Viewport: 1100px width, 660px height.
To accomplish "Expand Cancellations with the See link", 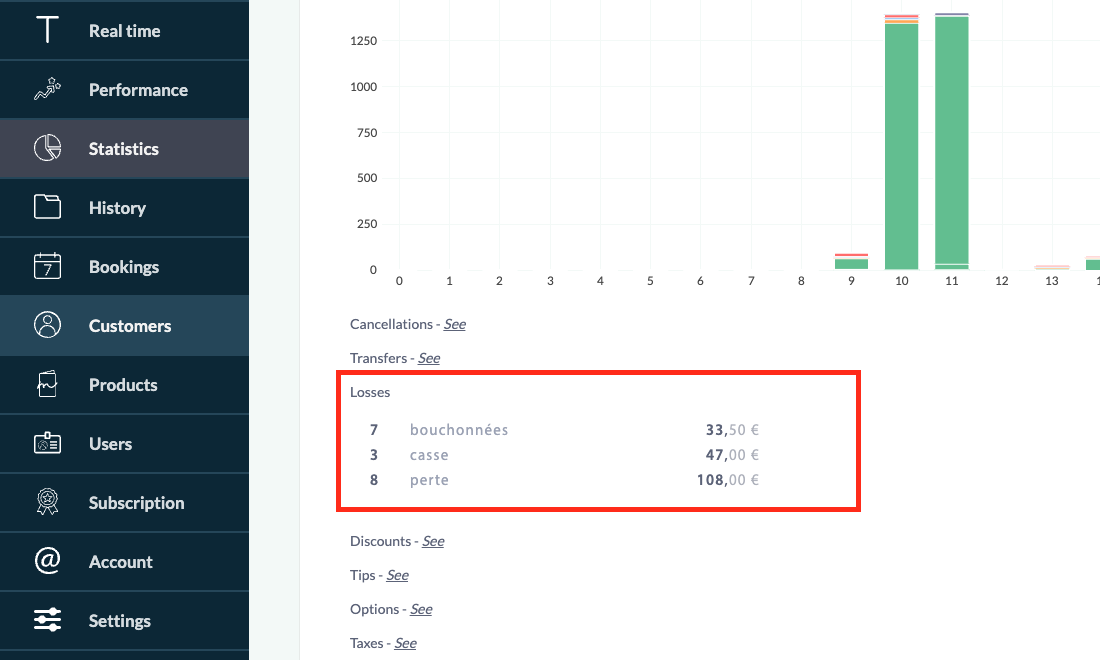I will click(455, 325).
